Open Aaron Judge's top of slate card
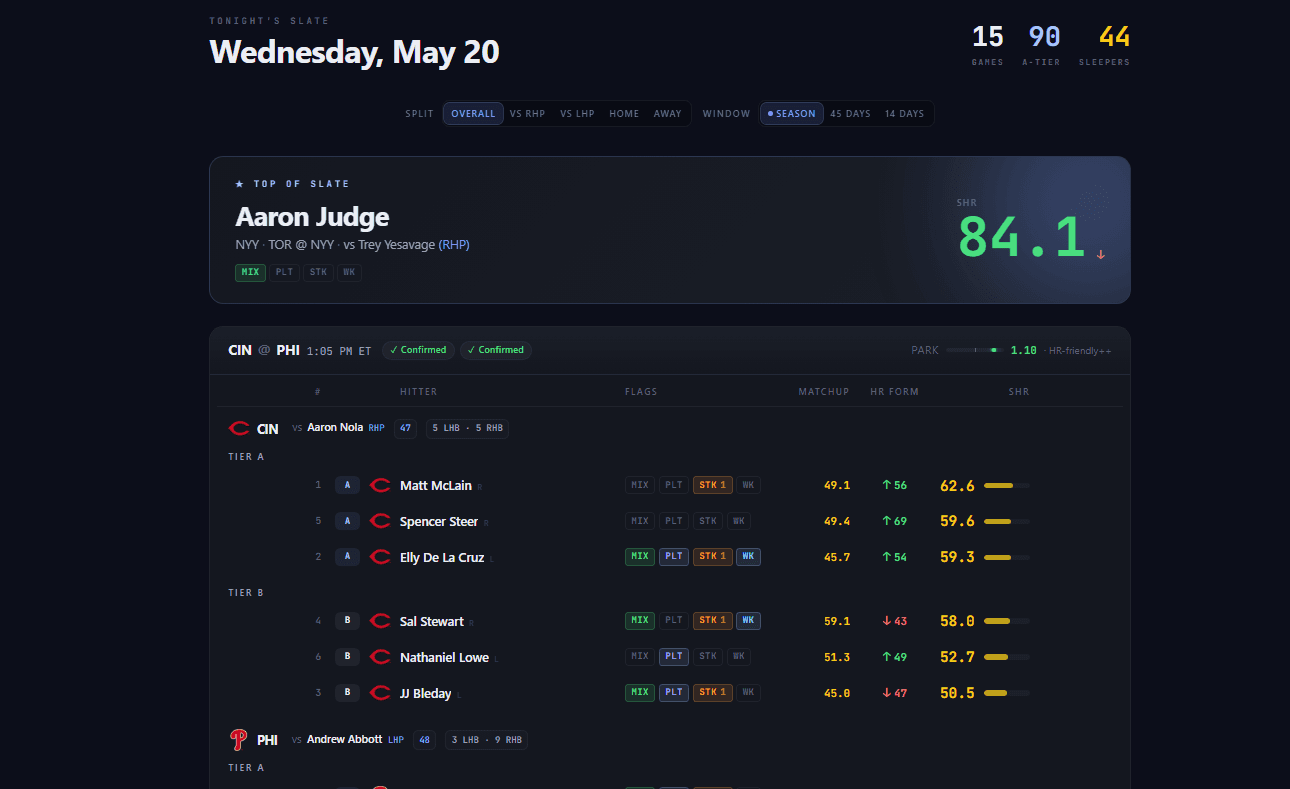 (x=670, y=230)
